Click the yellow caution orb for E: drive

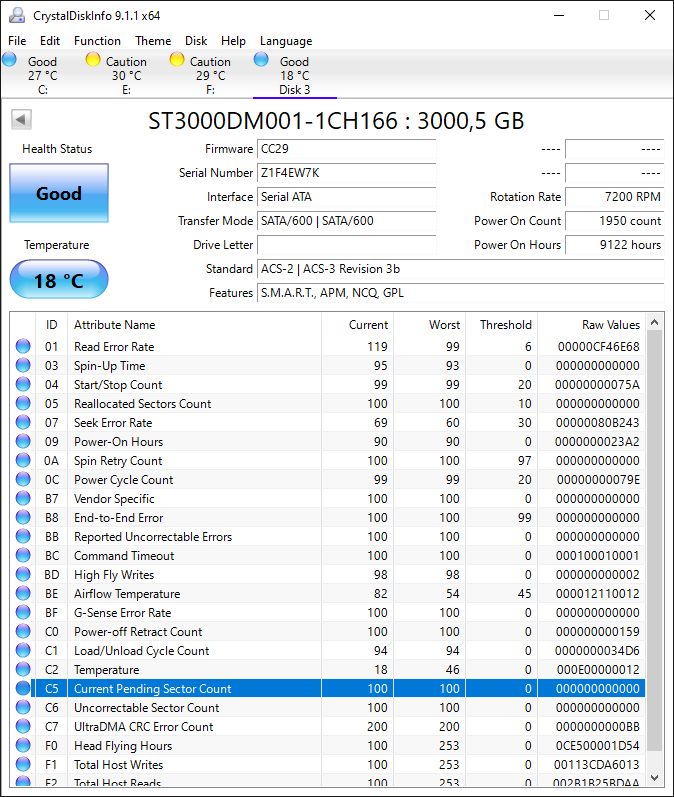pos(93,59)
